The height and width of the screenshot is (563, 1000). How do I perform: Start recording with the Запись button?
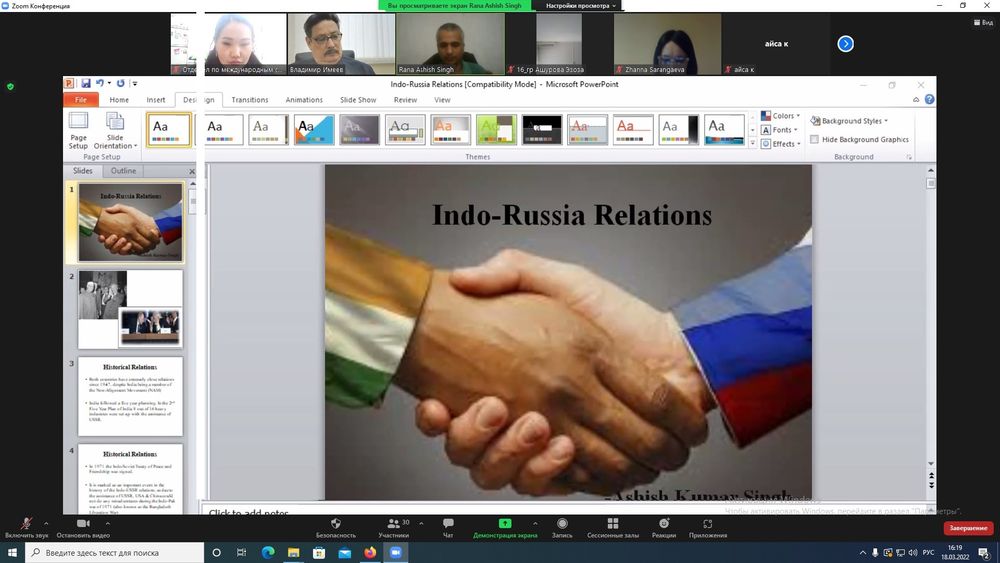point(562,527)
